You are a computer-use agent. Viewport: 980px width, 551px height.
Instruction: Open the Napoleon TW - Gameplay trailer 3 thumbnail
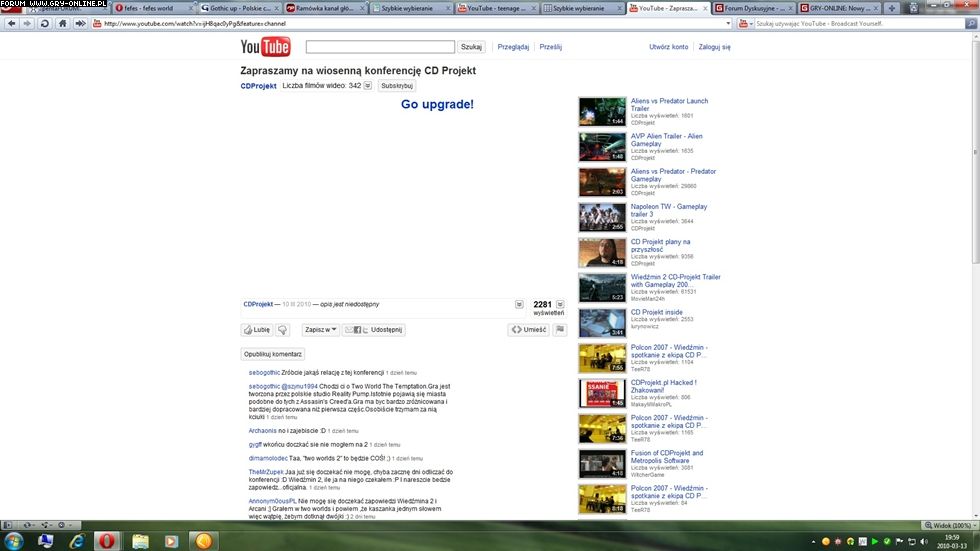(602, 217)
